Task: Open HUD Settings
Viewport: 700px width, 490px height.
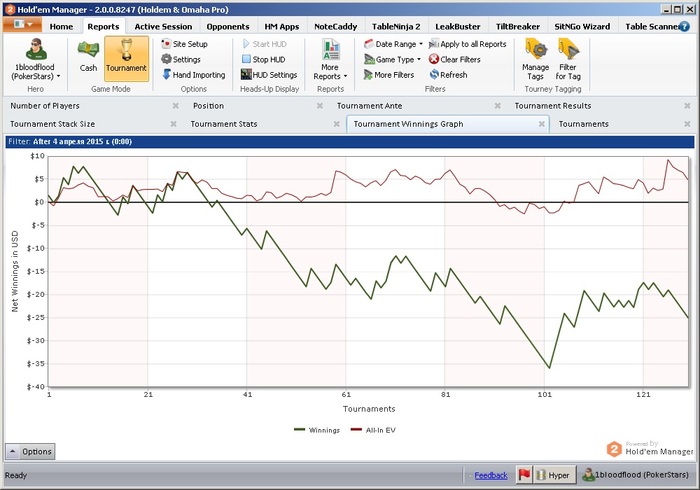Action: tap(268, 74)
